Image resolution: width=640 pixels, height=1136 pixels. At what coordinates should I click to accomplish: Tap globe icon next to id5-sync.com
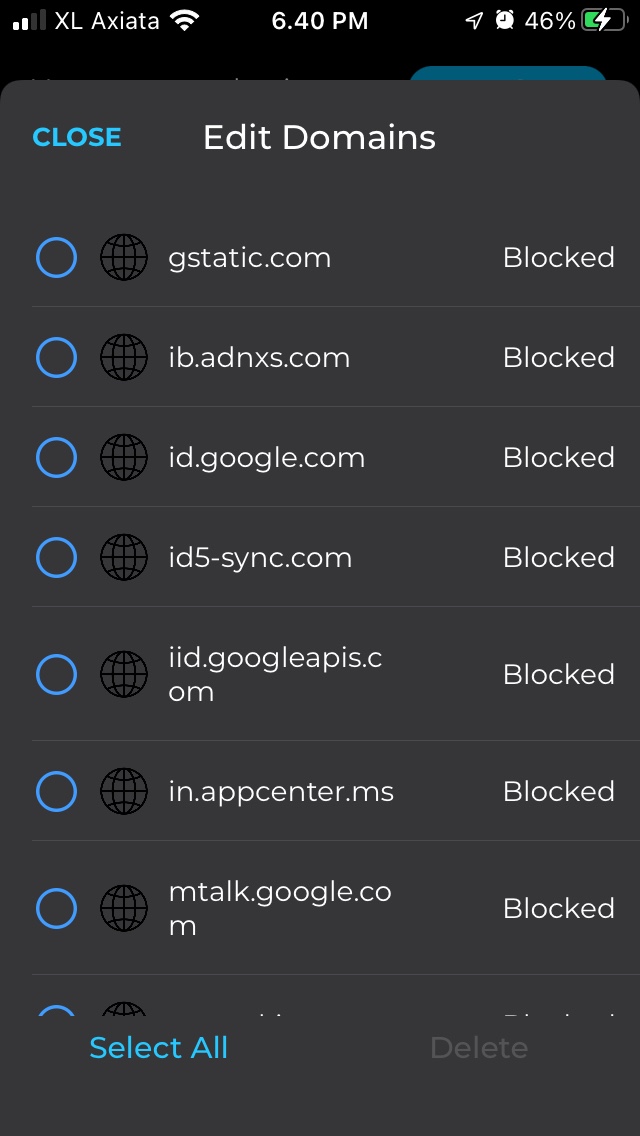(x=124, y=558)
